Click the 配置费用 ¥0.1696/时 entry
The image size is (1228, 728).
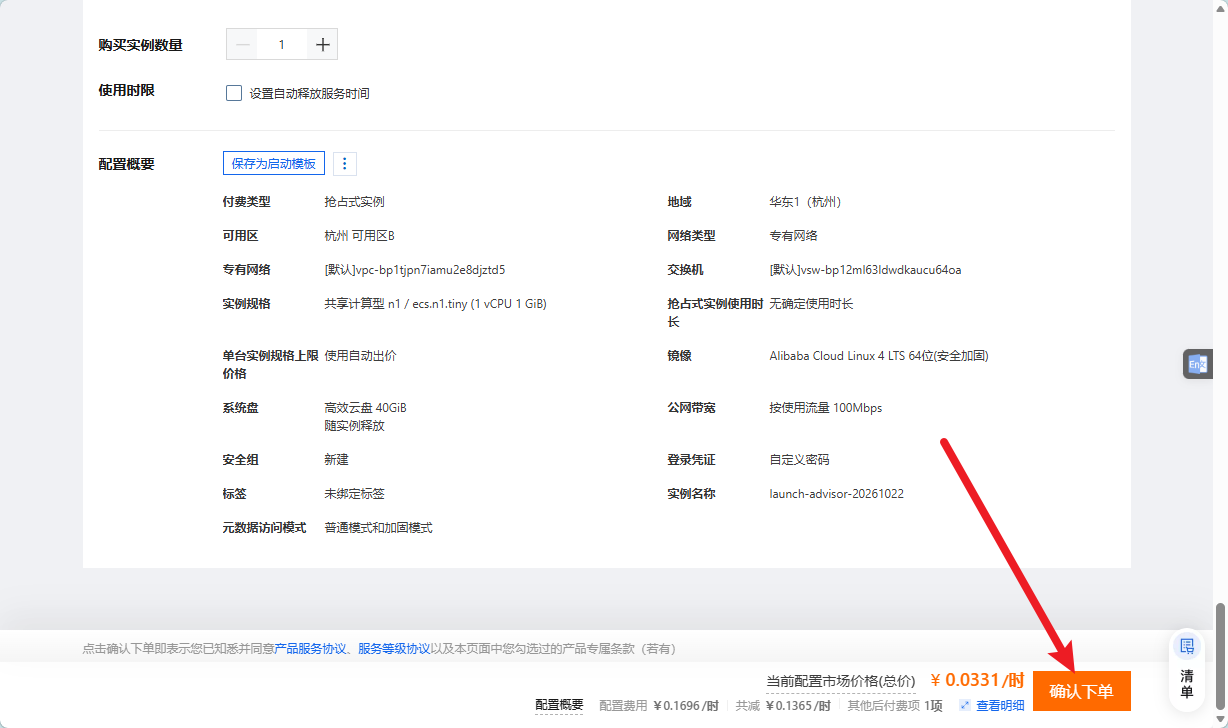[659, 706]
